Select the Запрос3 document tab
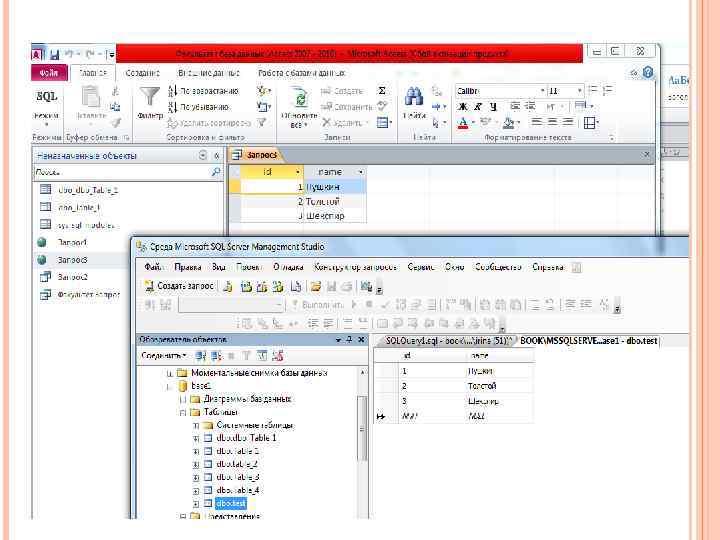The width and height of the screenshot is (720, 540). (x=256, y=155)
